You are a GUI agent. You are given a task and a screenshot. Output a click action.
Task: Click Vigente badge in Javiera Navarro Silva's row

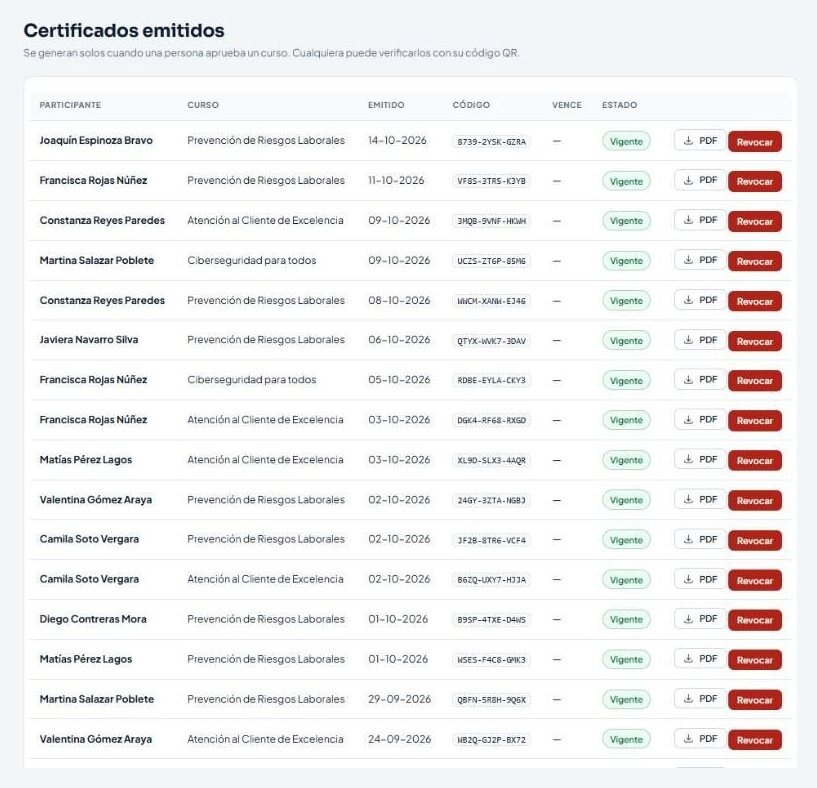(x=626, y=341)
